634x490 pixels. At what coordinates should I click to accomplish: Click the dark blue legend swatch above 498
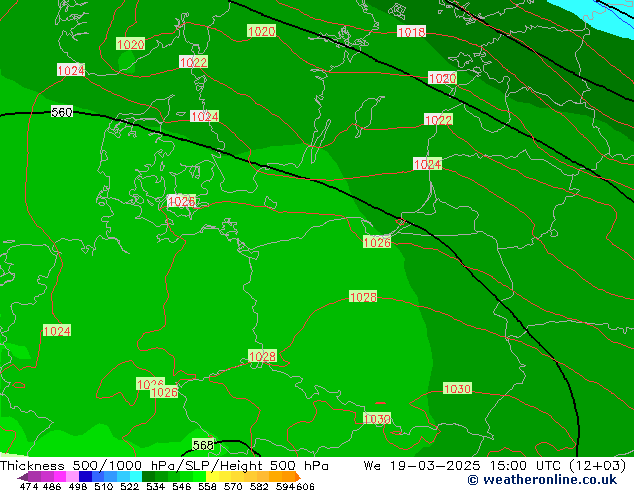click(85, 476)
